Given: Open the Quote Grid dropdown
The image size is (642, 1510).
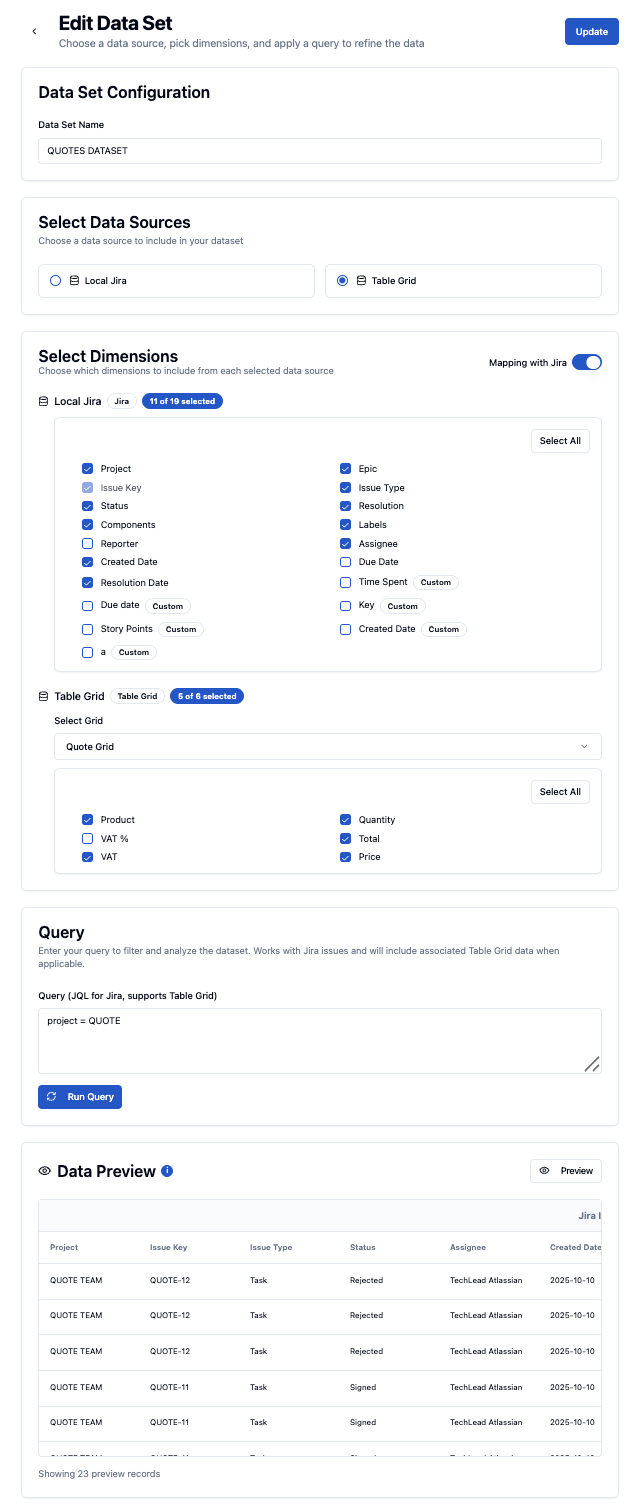Looking at the screenshot, I should [x=328, y=747].
